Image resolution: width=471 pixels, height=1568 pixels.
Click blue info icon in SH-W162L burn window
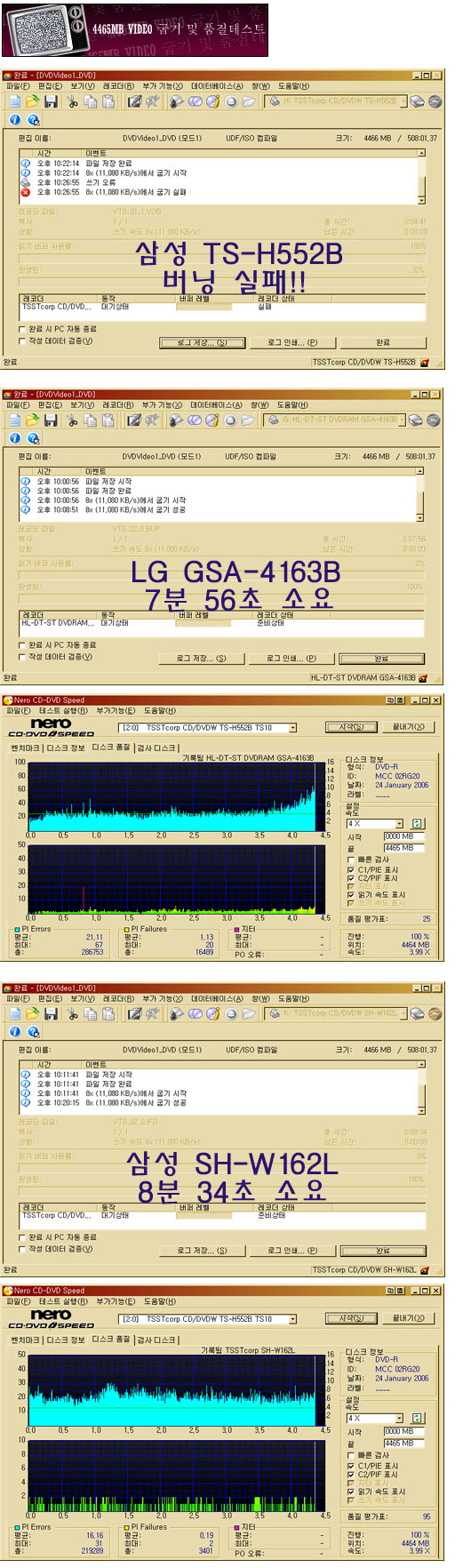coord(15,1032)
